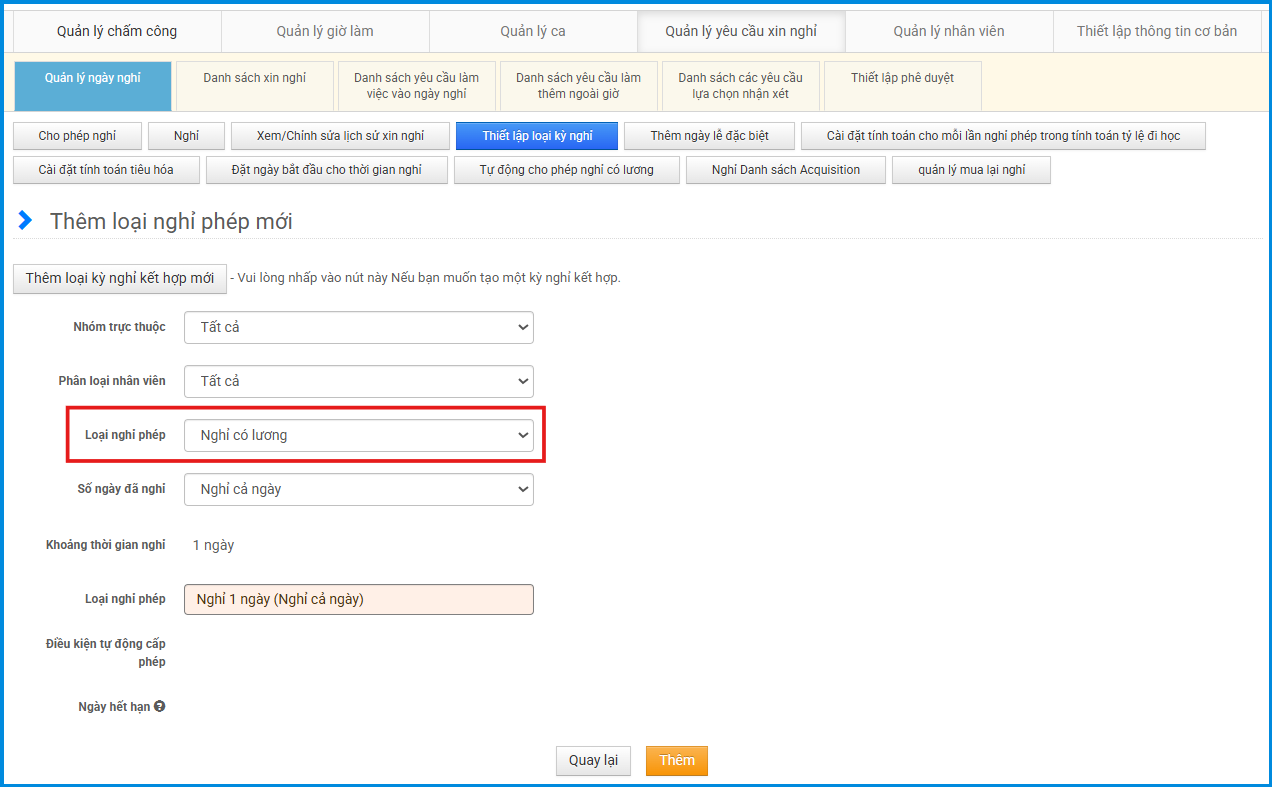Switch to Quản lý chấm công tab
This screenshot has width=1272, height=787.
117,31
